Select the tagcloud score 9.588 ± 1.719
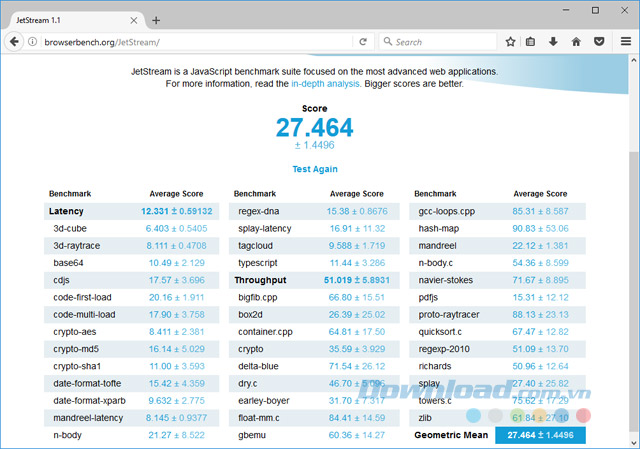 point(357,246)
